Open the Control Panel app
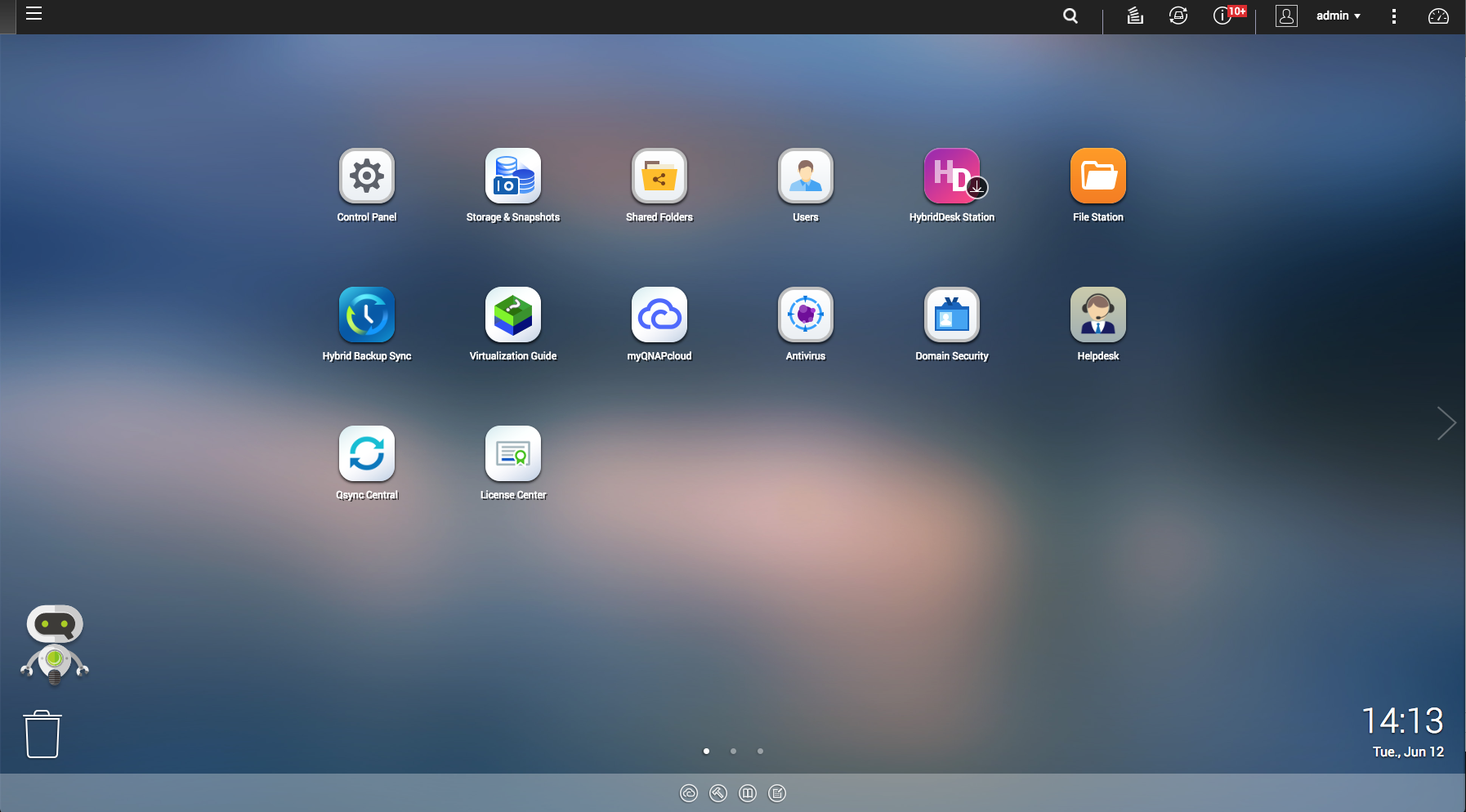 pos(366,176)
